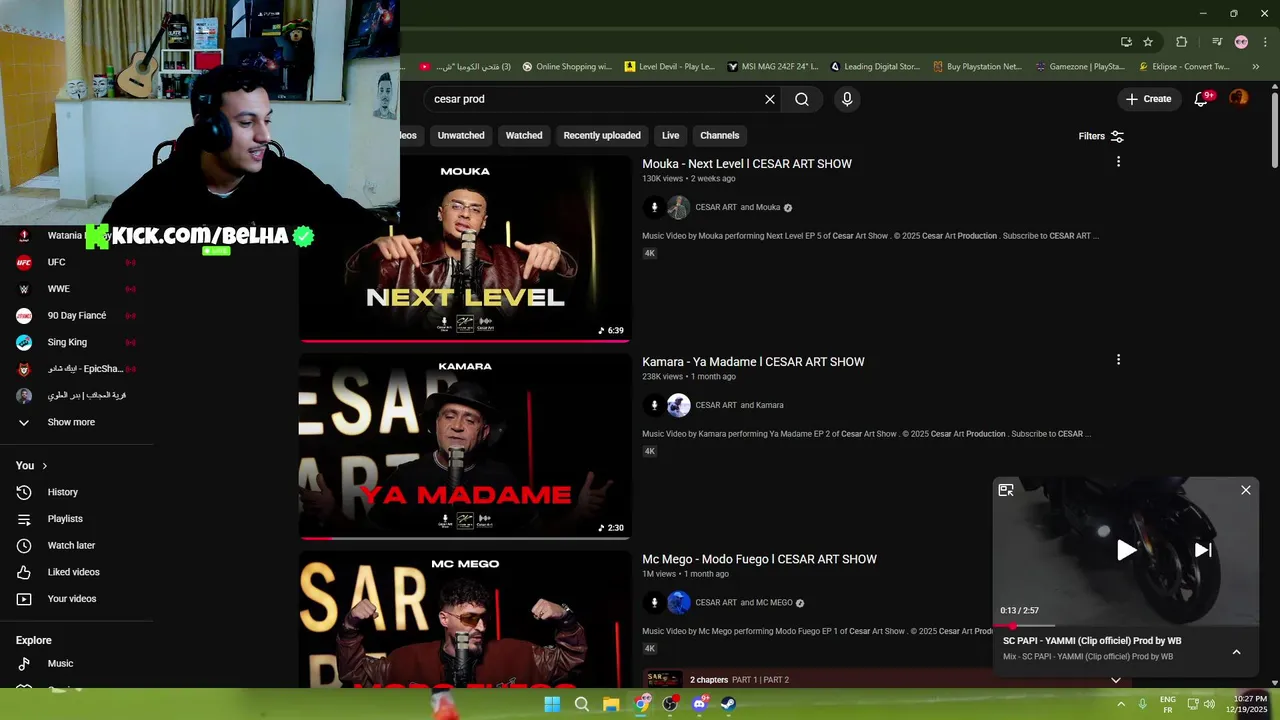Filter results by Unwatched chip
The height and width of the screenshot is (720, 1280).
[461, 136]
